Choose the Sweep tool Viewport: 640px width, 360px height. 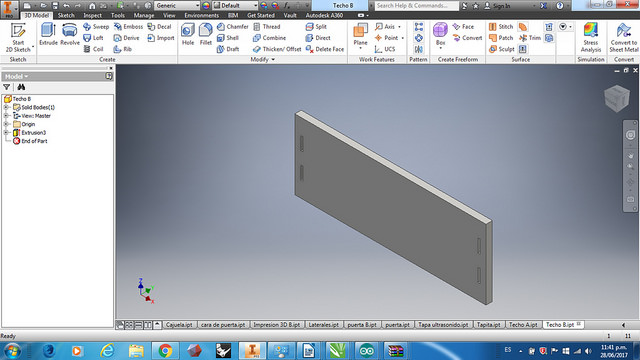96,27
